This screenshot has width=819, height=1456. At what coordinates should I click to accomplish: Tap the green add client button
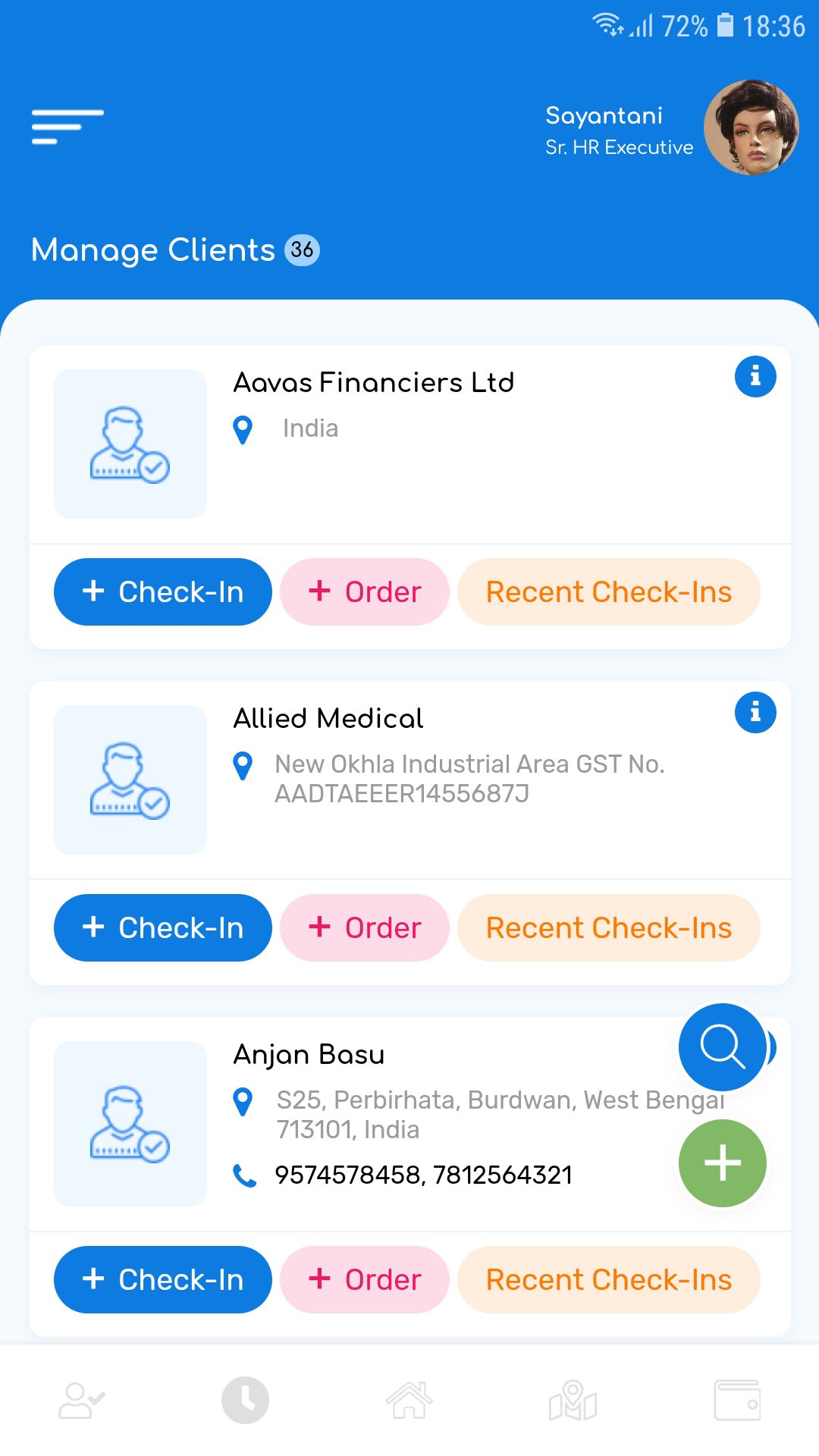pyautogui.click(x=723, y=1163)
